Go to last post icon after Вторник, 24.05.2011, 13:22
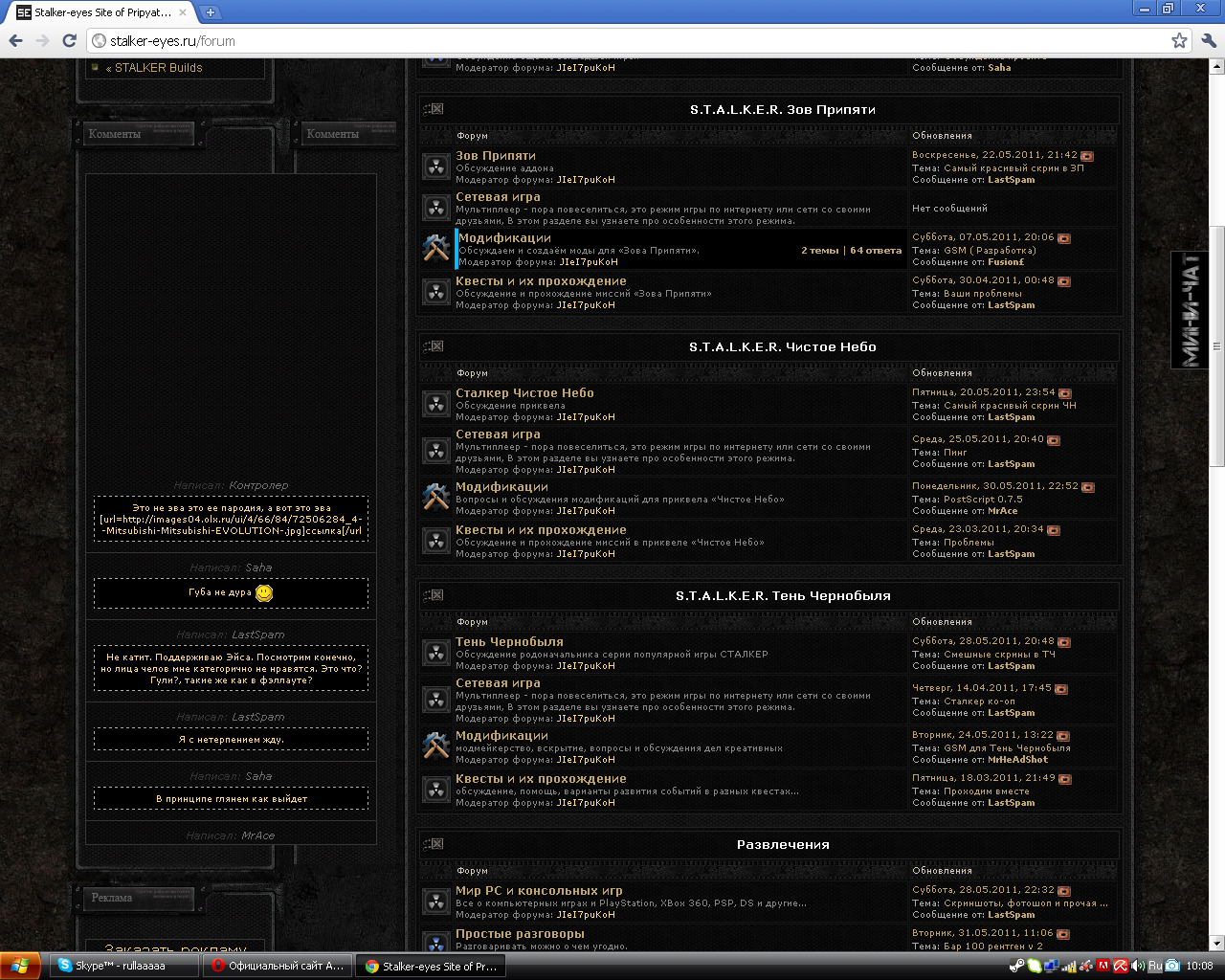The width and height of the screenshot is (1225, 980). [1063, 736]
